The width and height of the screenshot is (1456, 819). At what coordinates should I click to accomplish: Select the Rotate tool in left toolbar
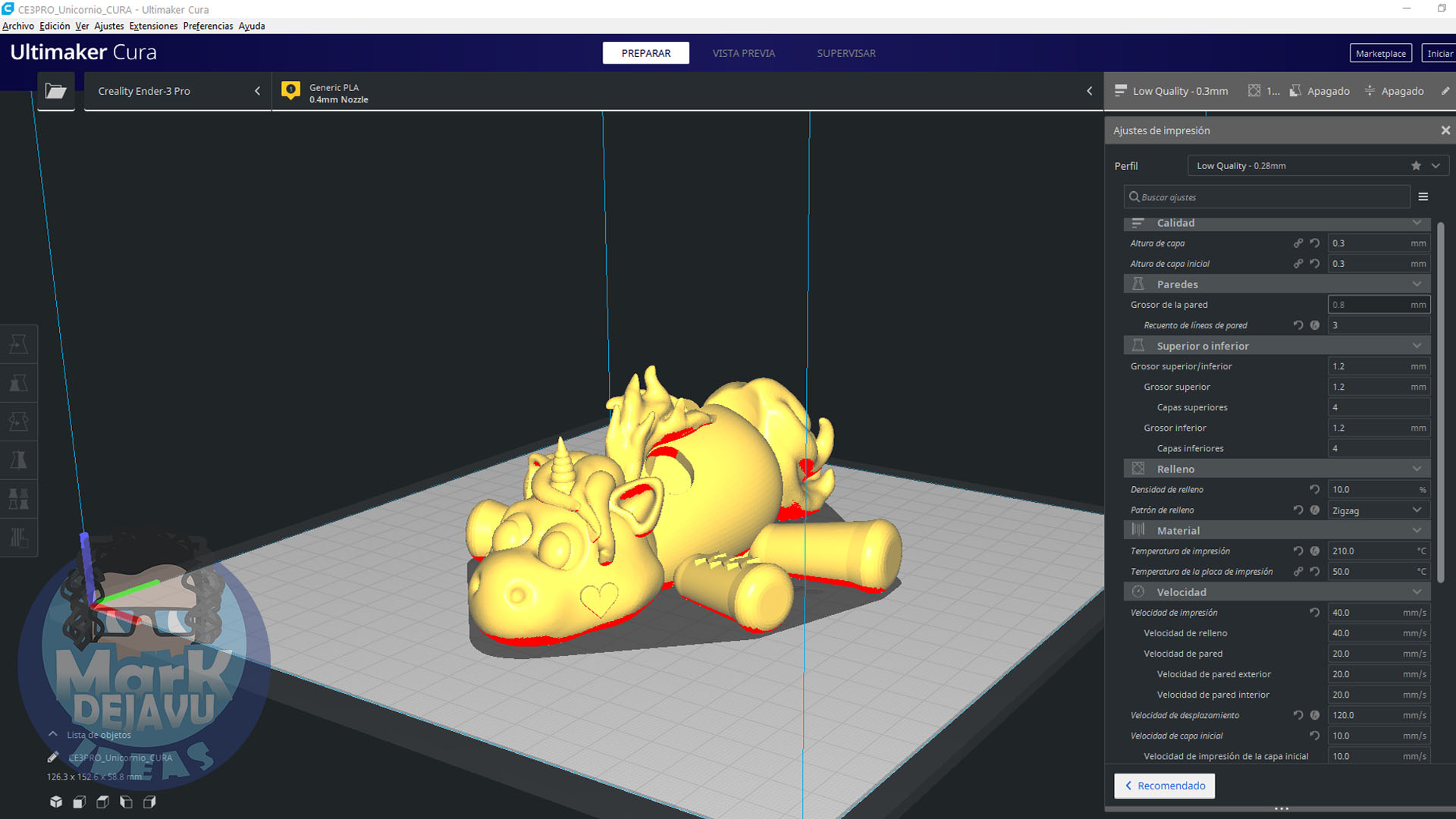point(18,422)
